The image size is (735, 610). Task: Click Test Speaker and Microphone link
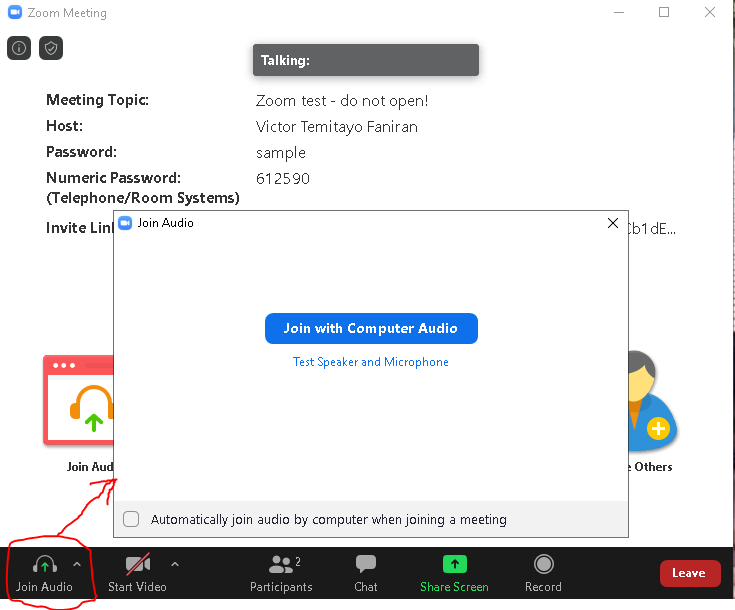coord(371,362)
